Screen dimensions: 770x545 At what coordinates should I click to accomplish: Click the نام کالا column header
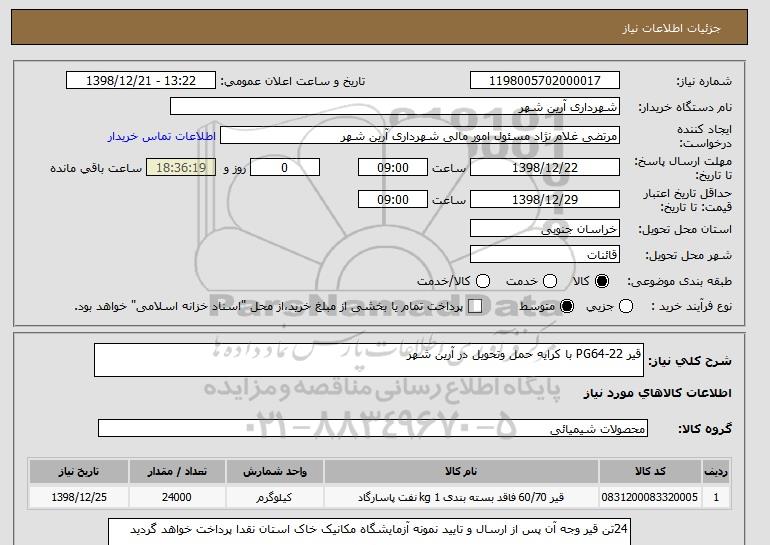tap(461, 471)
